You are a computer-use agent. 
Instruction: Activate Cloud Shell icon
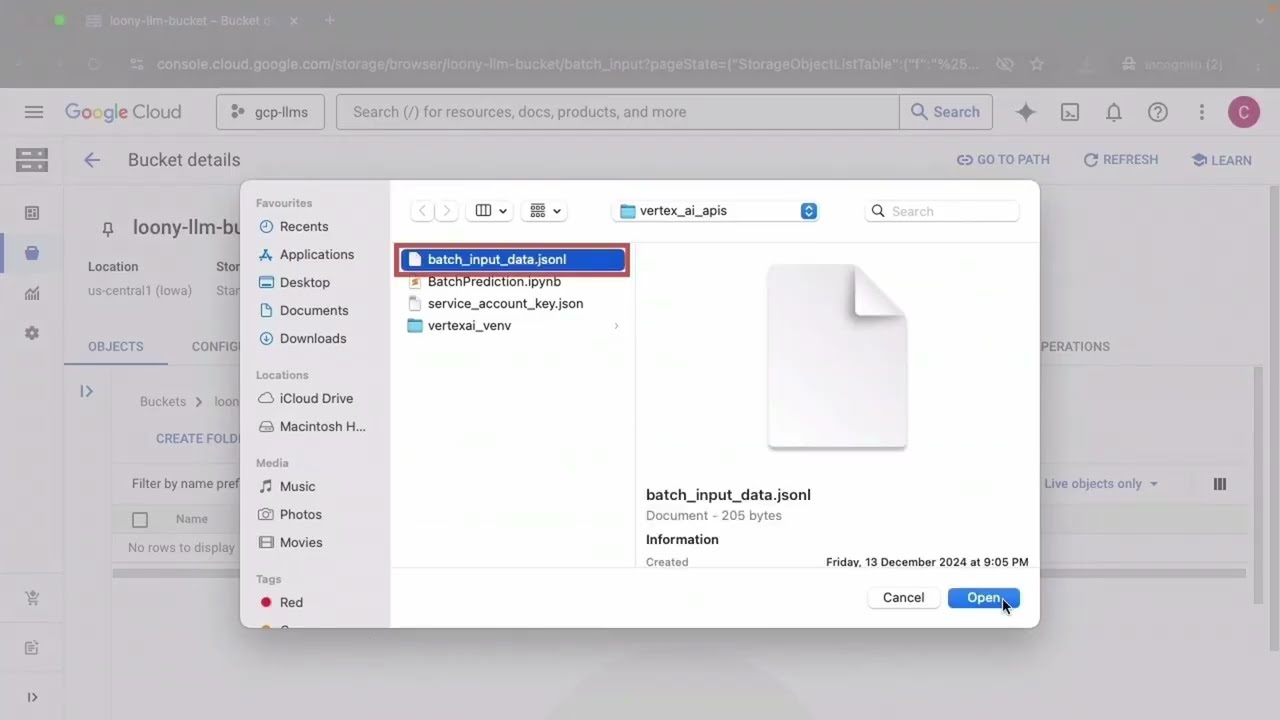tap(1070, 113)
